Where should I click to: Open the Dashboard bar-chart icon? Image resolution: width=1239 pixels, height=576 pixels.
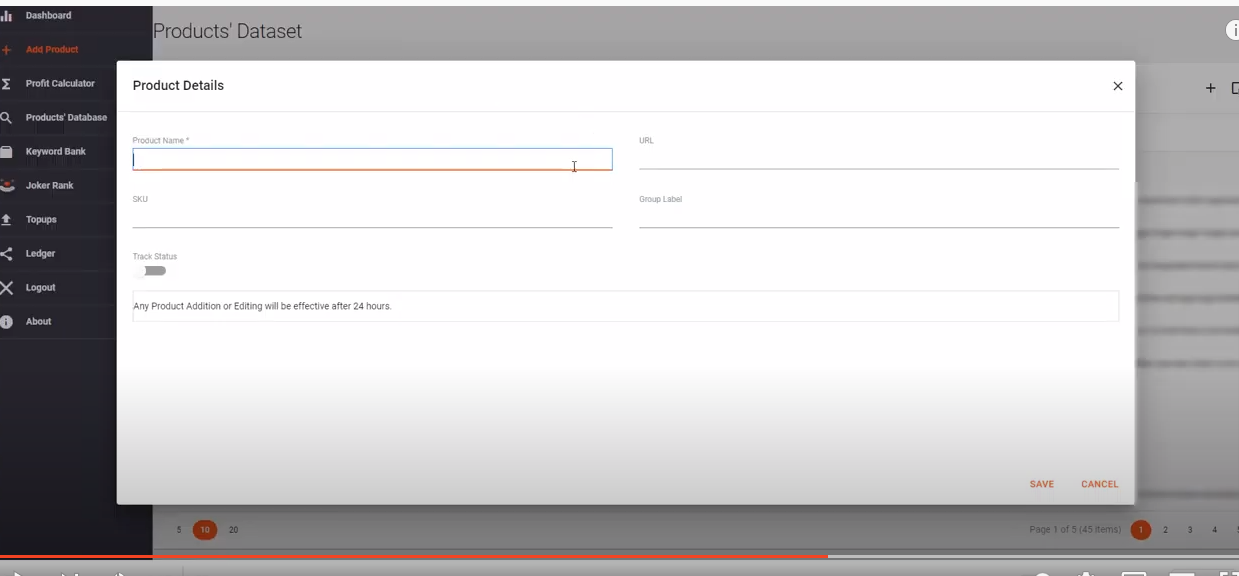coord(6,16)
